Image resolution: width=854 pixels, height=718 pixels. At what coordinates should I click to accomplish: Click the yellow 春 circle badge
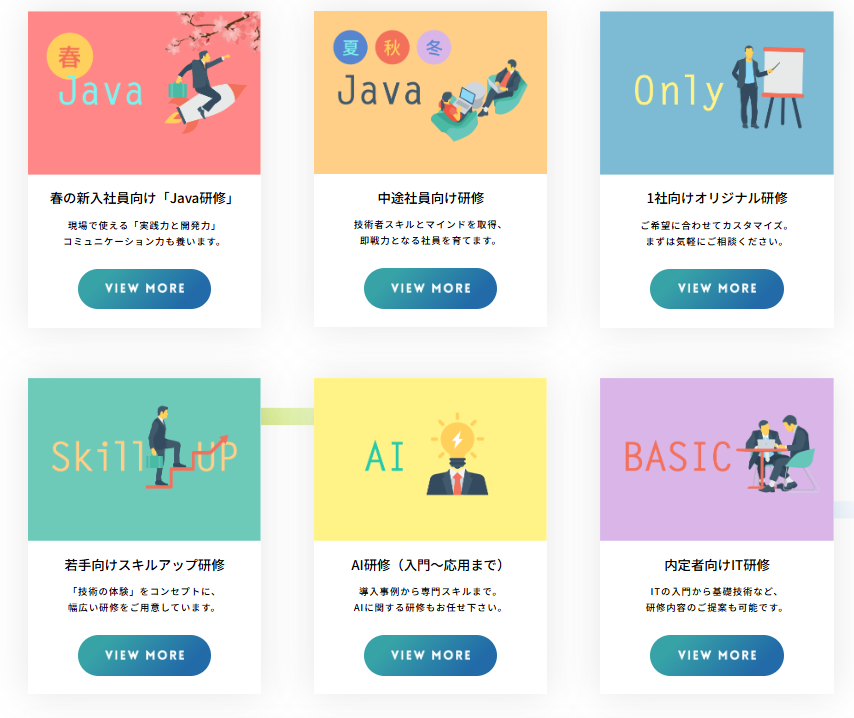pyautogui.click(x=70, y=56)
